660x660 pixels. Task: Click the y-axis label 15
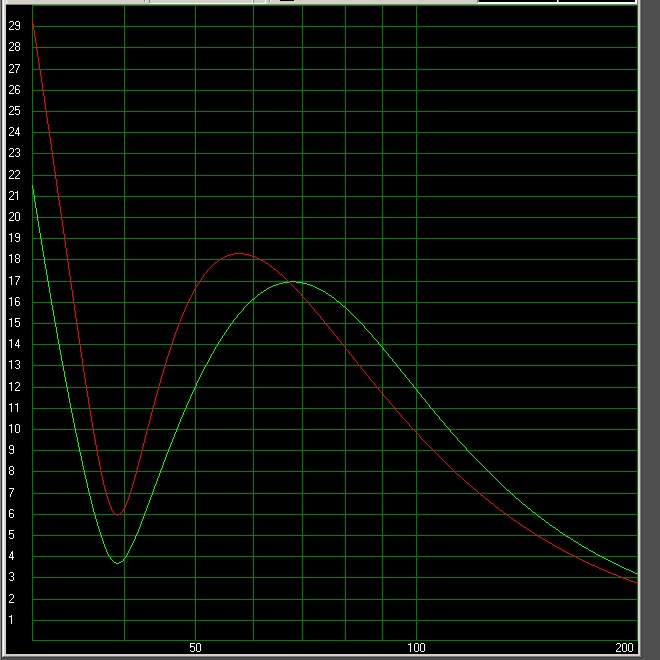tap(14, 323)
